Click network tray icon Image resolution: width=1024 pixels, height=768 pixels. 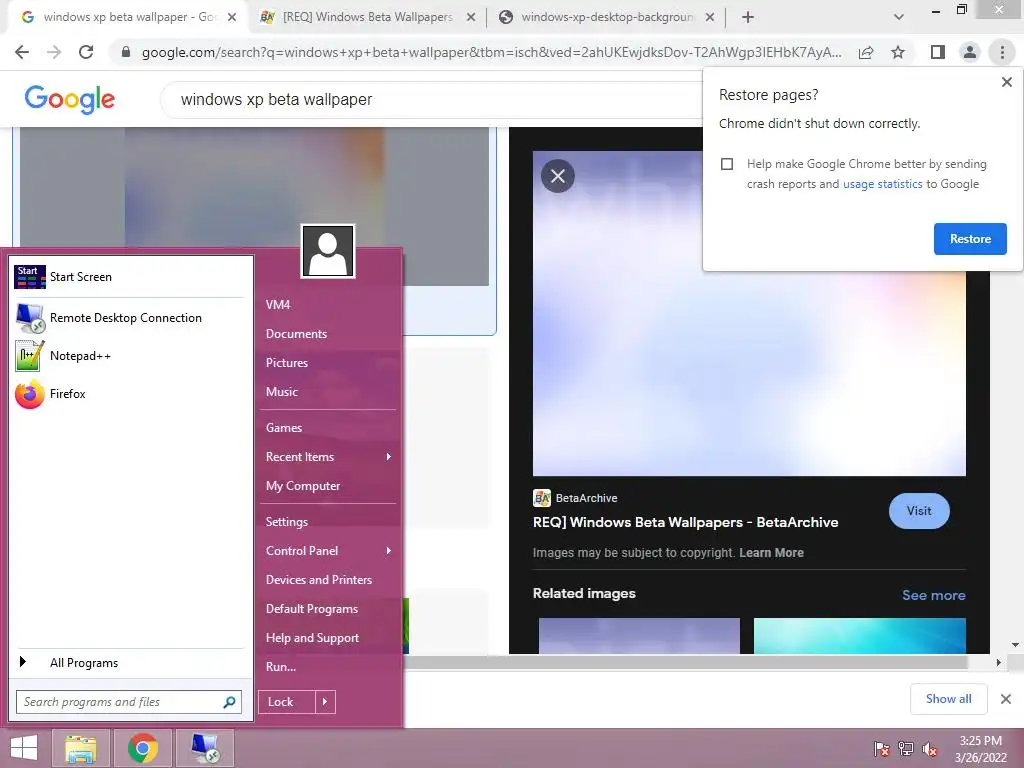coord(906,748)
